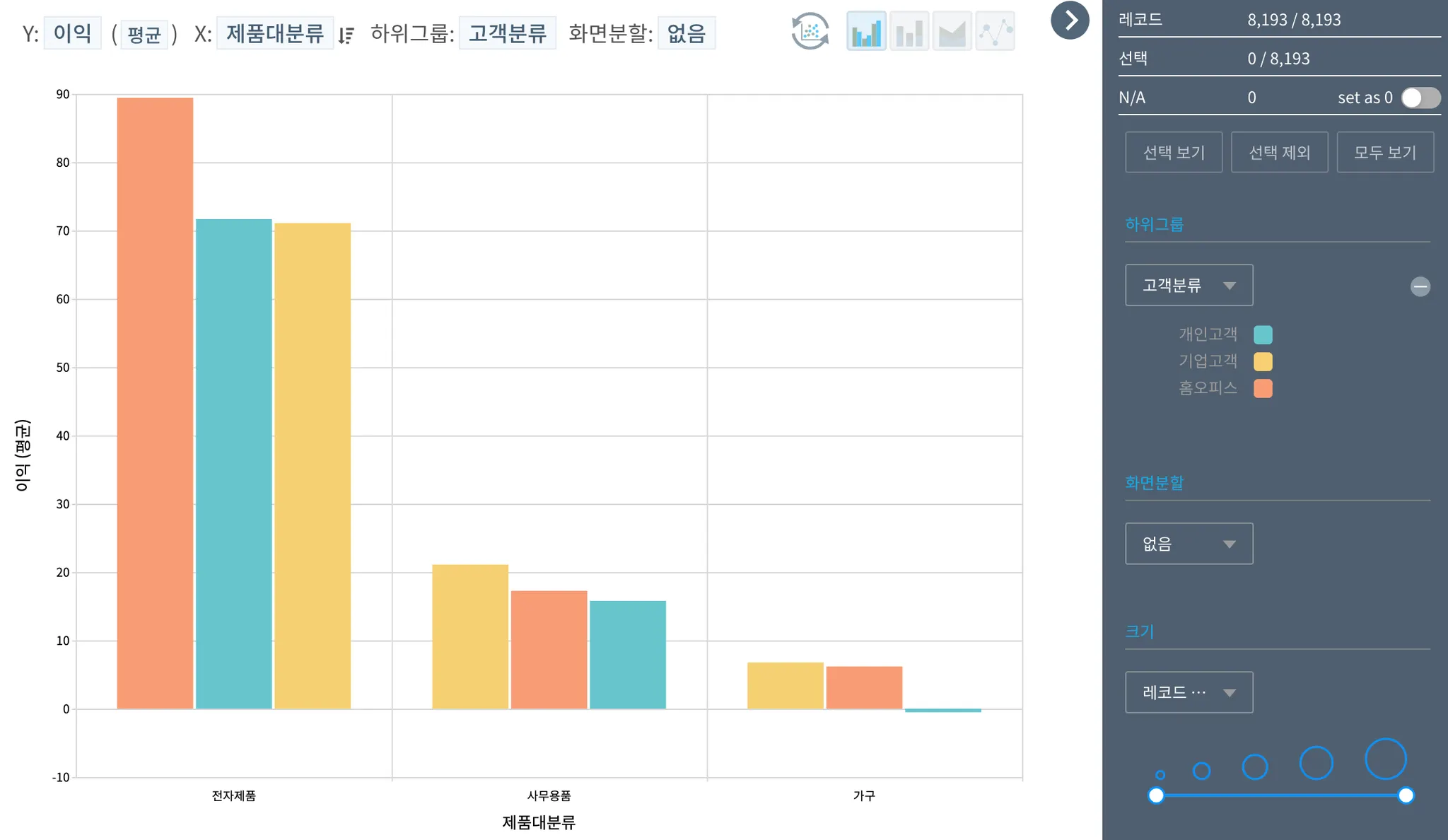Open the 평균 aggregation selector
The width and height of the screenshot is (1448, 840).
point(144,34)
